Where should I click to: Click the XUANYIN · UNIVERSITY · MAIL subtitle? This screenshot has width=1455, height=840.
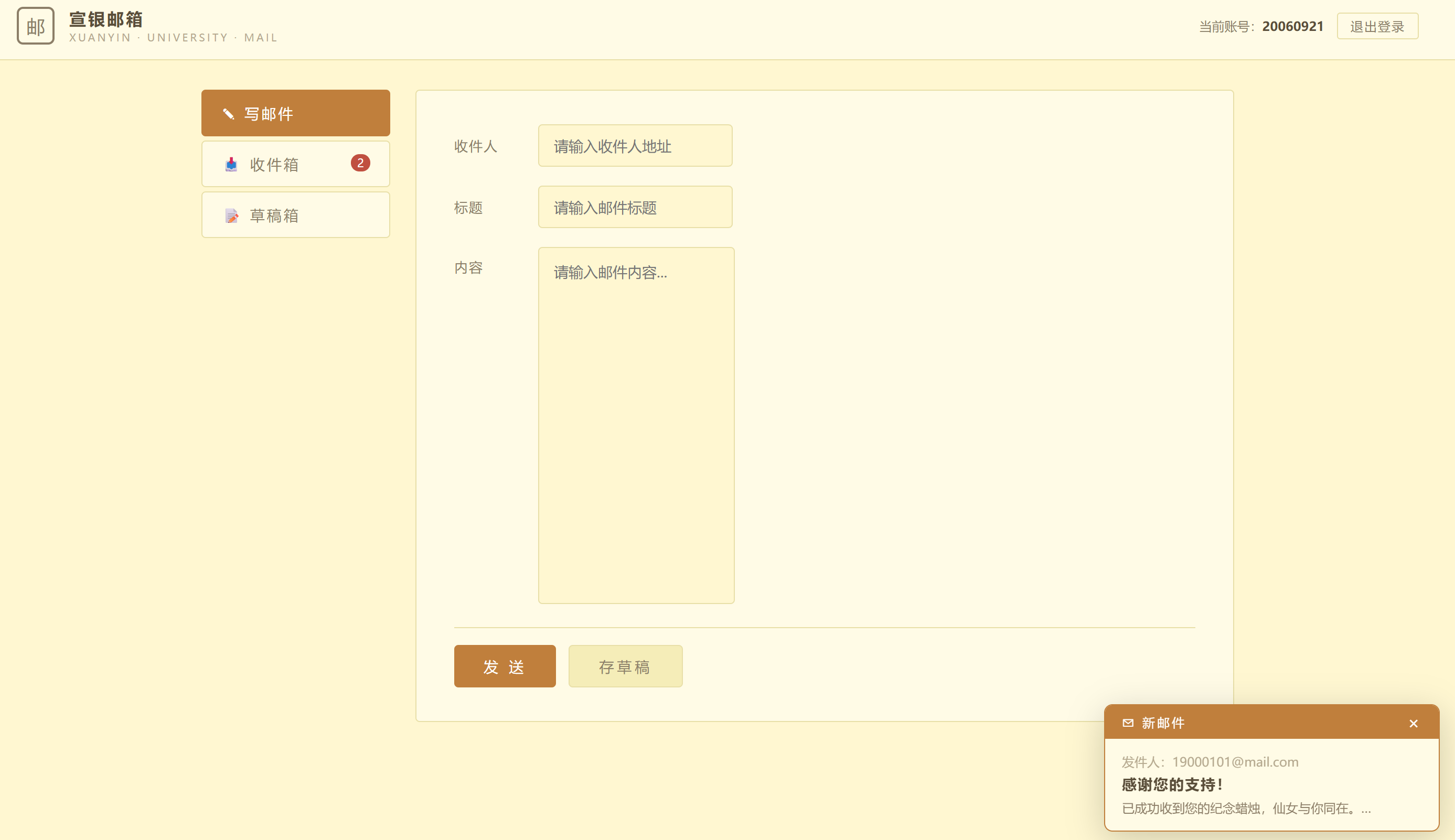[174, 38]
